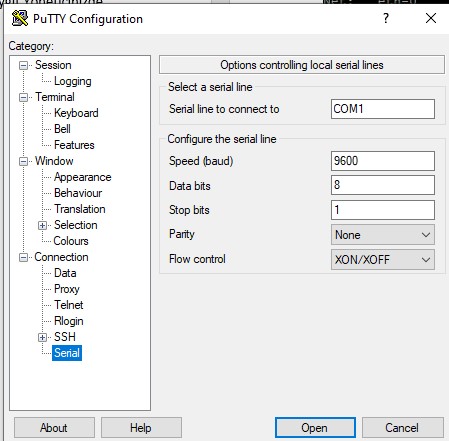Select the Colours category
The image size is (449, 441).
(71, 241)
